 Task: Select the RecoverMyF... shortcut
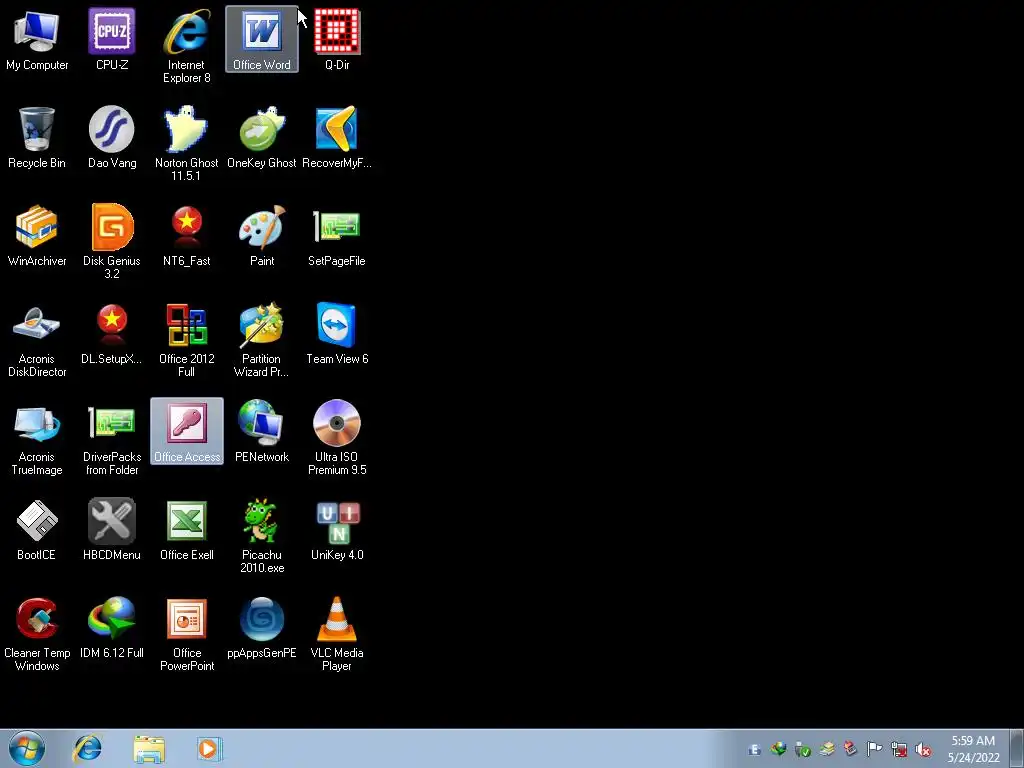pyautogui.click(x=337, y=137)
